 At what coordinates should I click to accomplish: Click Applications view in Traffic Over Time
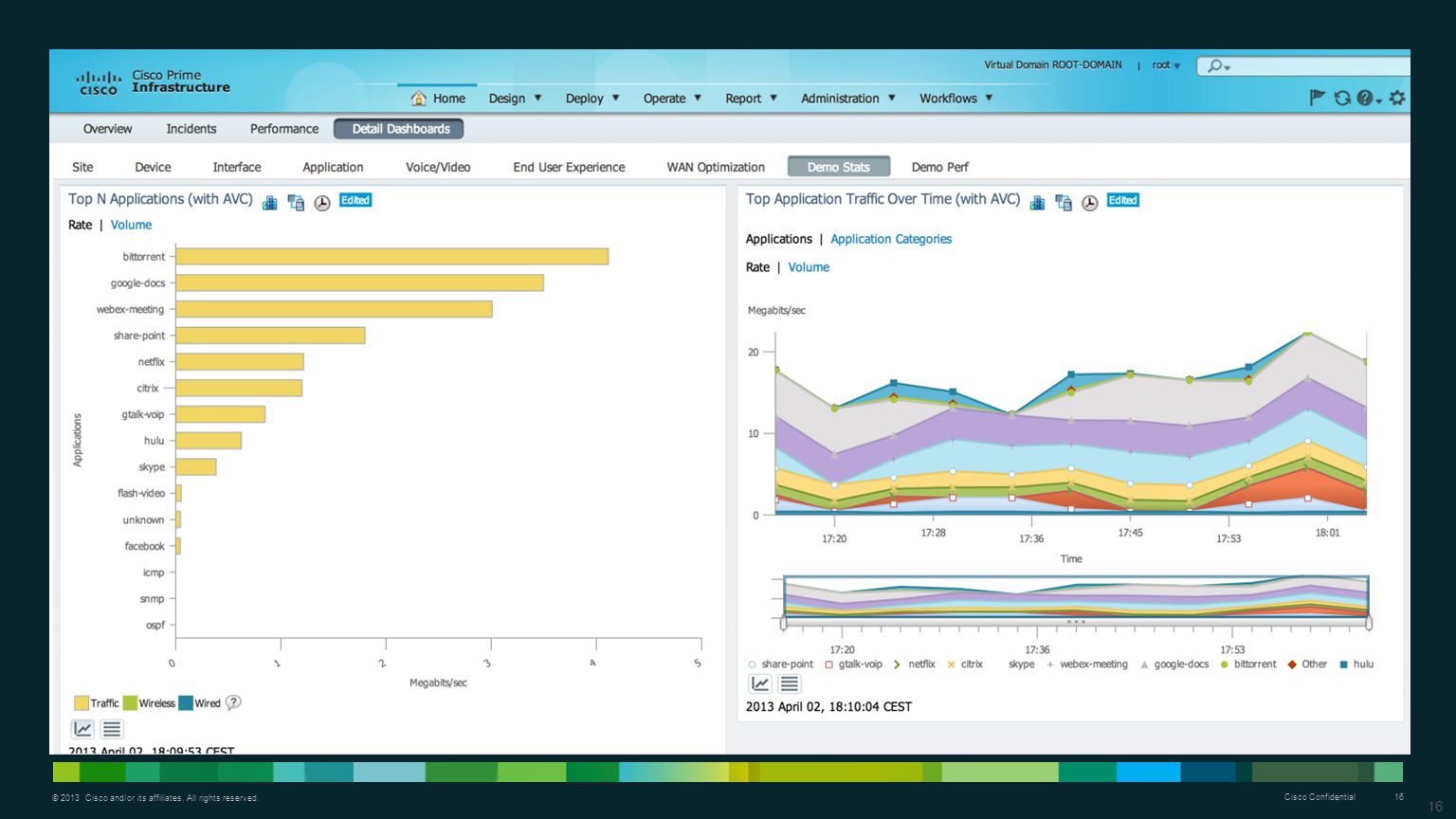(x=779, y=239)
